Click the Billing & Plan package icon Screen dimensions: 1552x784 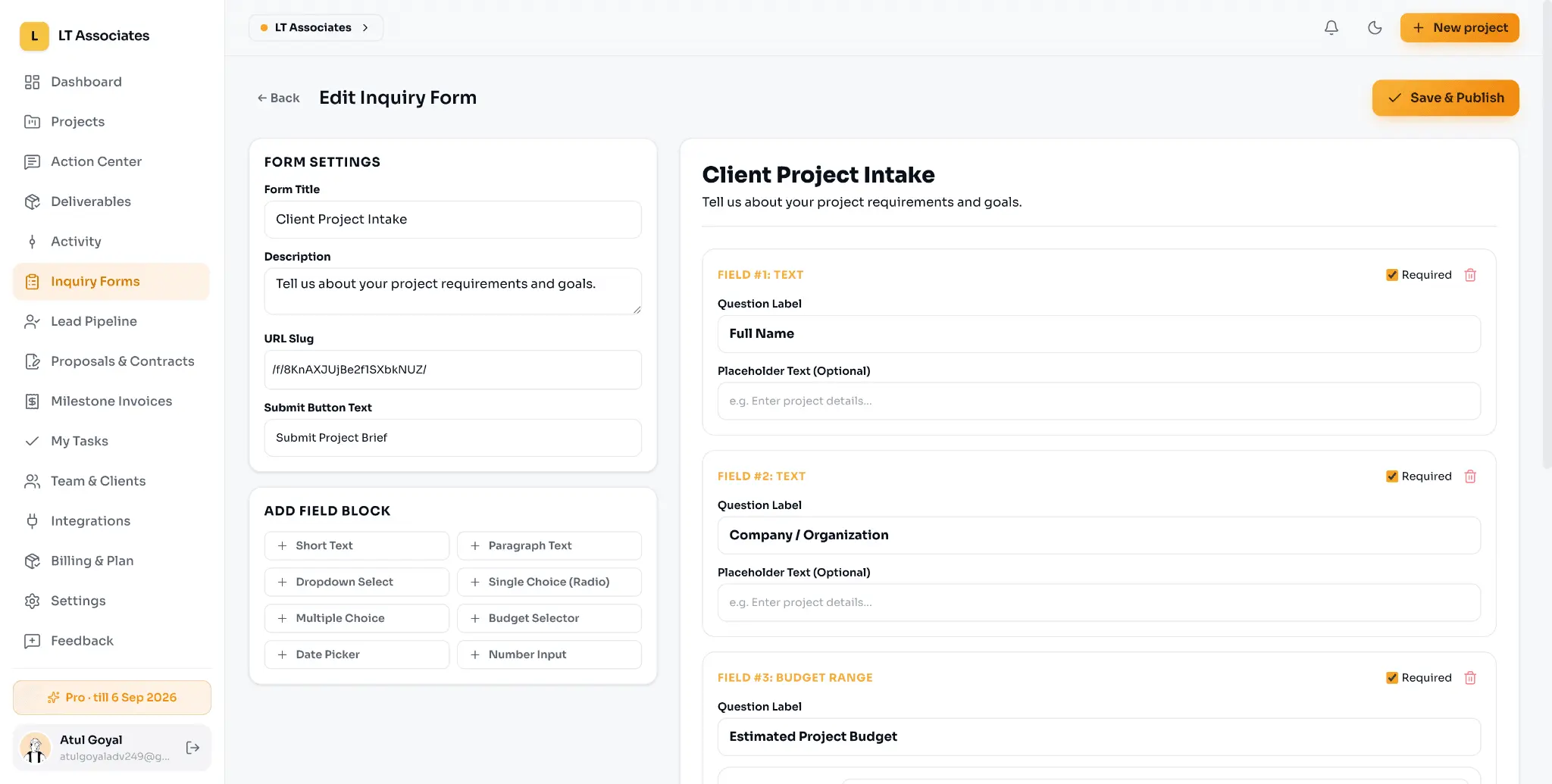(32, 561)
